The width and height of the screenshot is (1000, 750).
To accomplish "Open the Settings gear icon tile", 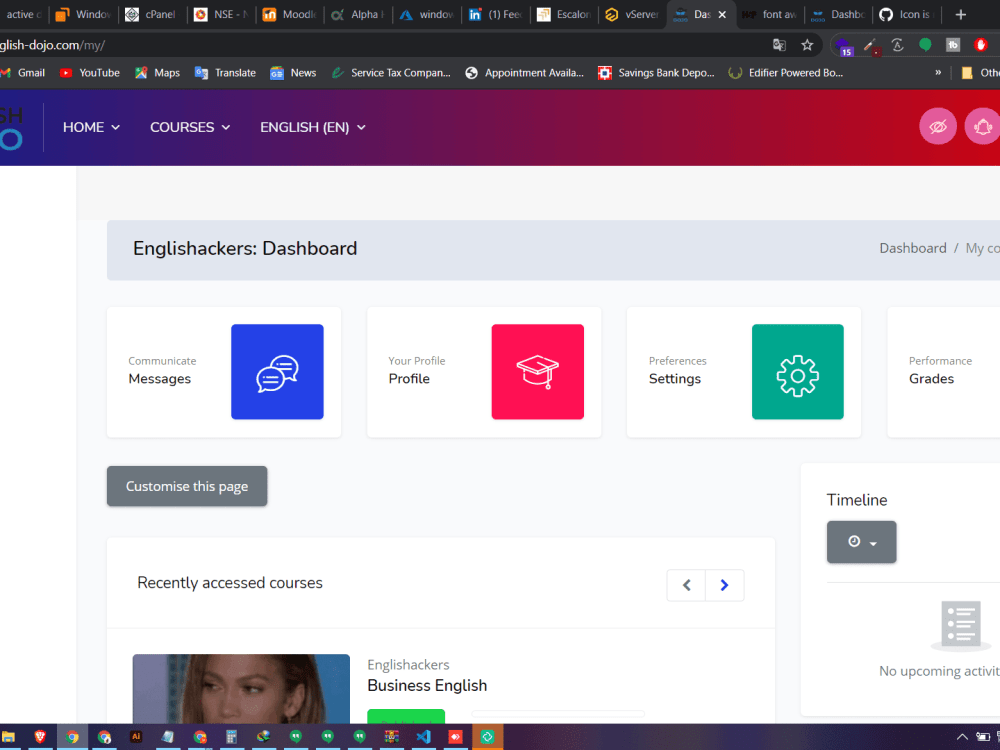I will click(x=797, y=372).
